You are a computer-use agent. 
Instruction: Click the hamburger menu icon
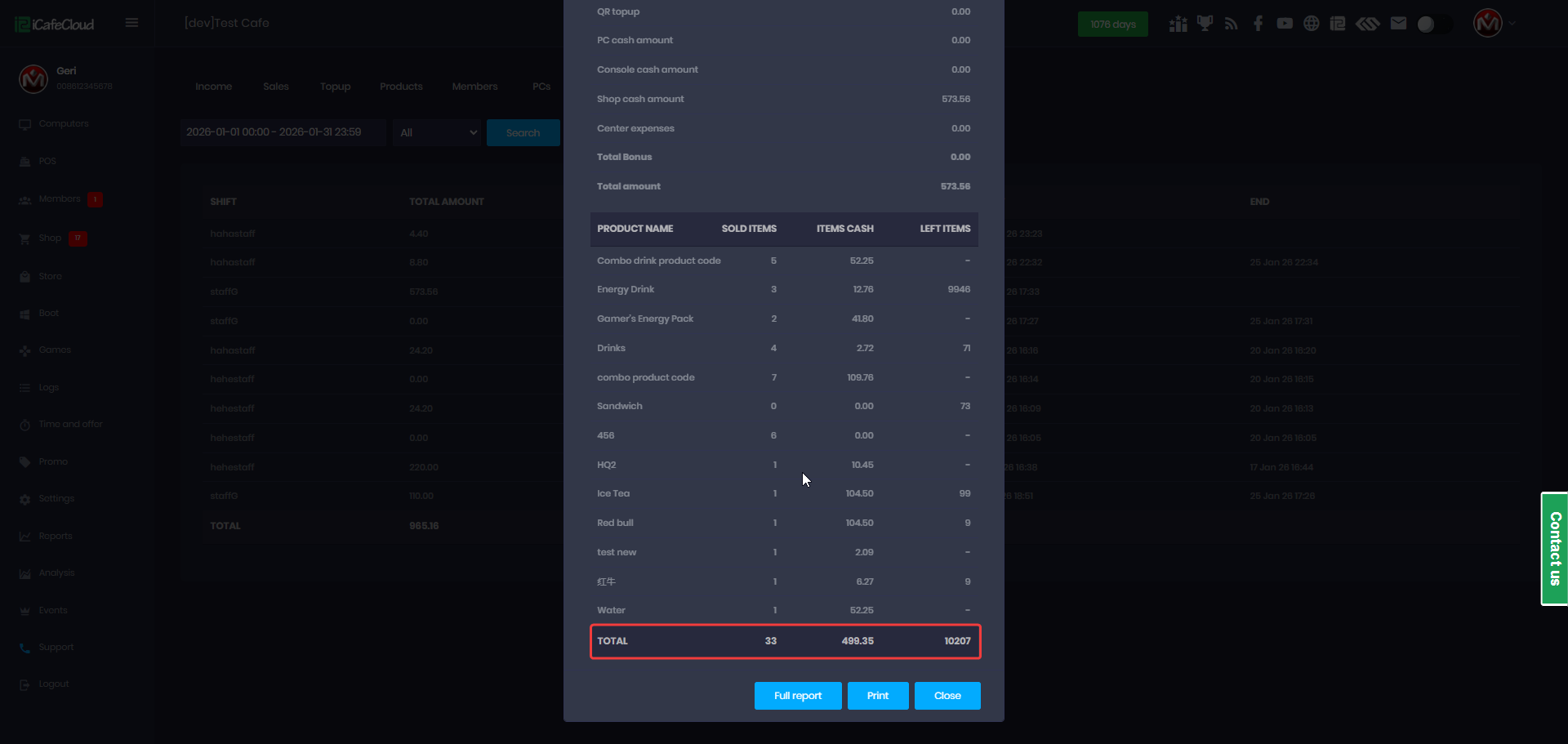pyautogui.click(x=131, y=23)
